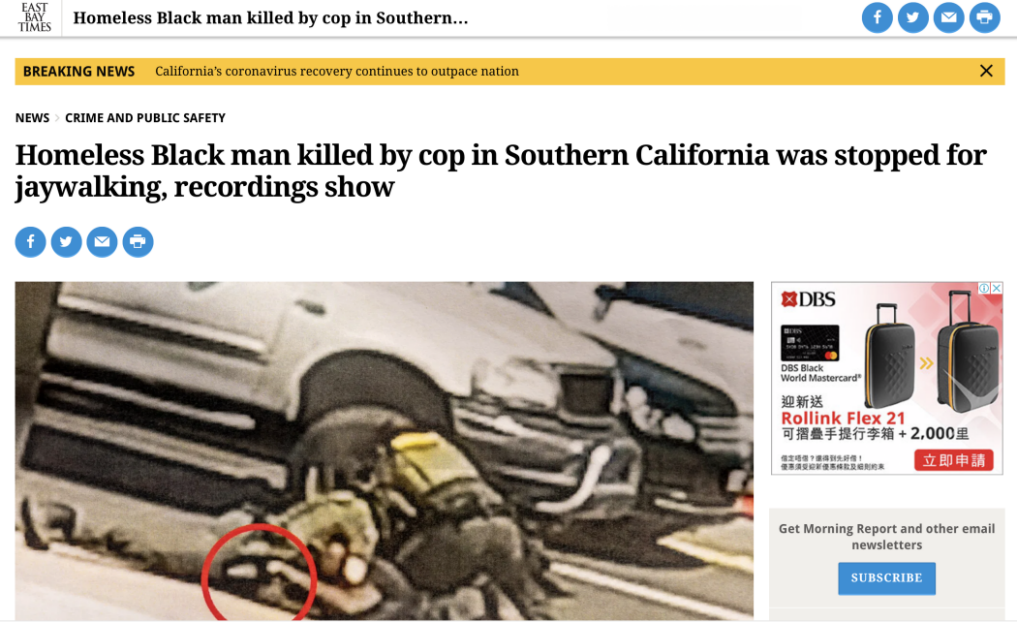Open the article's main photo
The width and height of the screenshot is (1017, 622).
384,450
